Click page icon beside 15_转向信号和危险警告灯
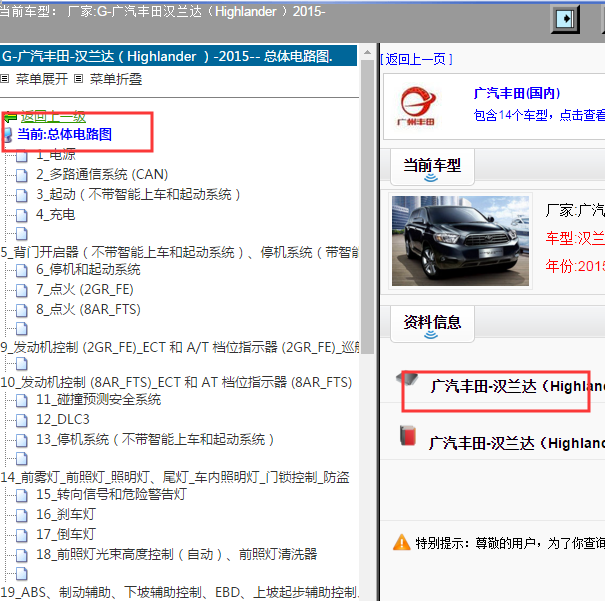605x601 pixels. [x=22, y=495]
